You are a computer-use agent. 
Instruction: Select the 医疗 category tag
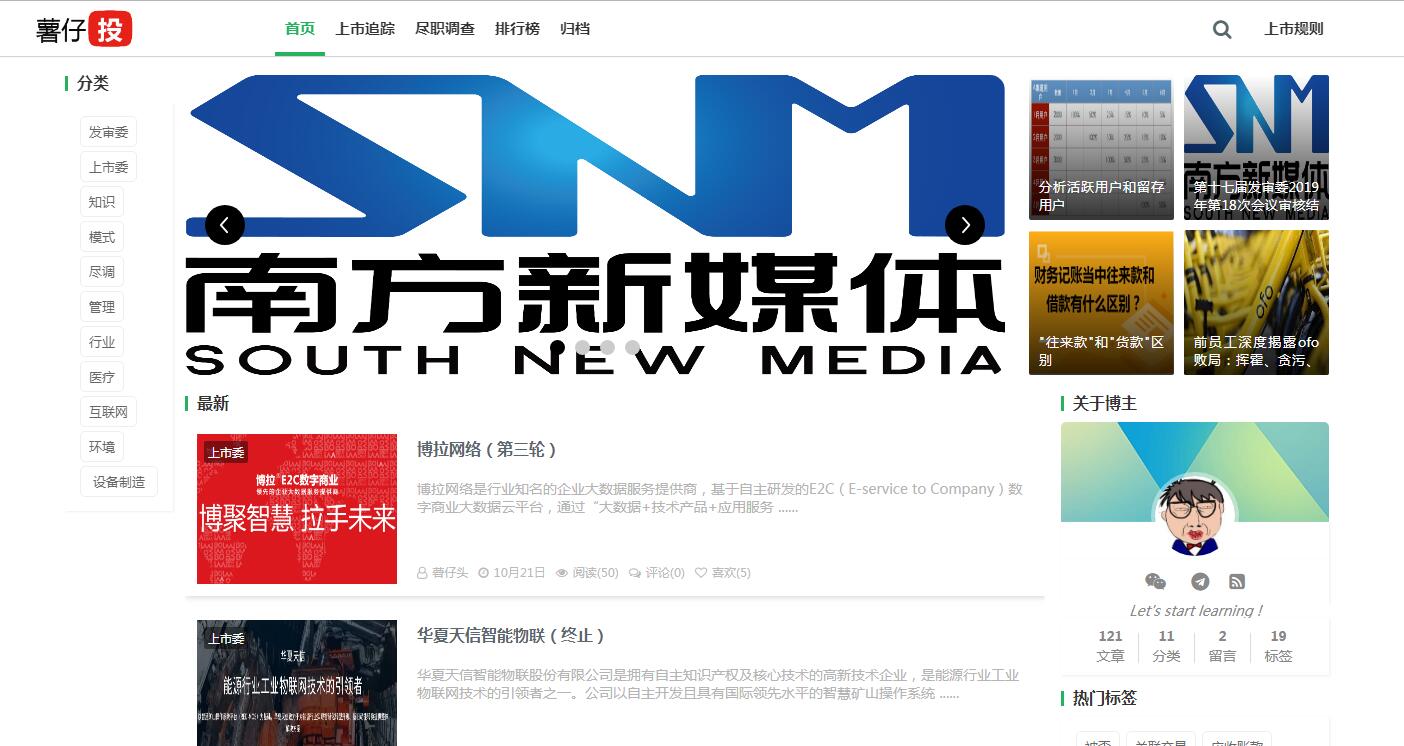(x=102, y=377)
